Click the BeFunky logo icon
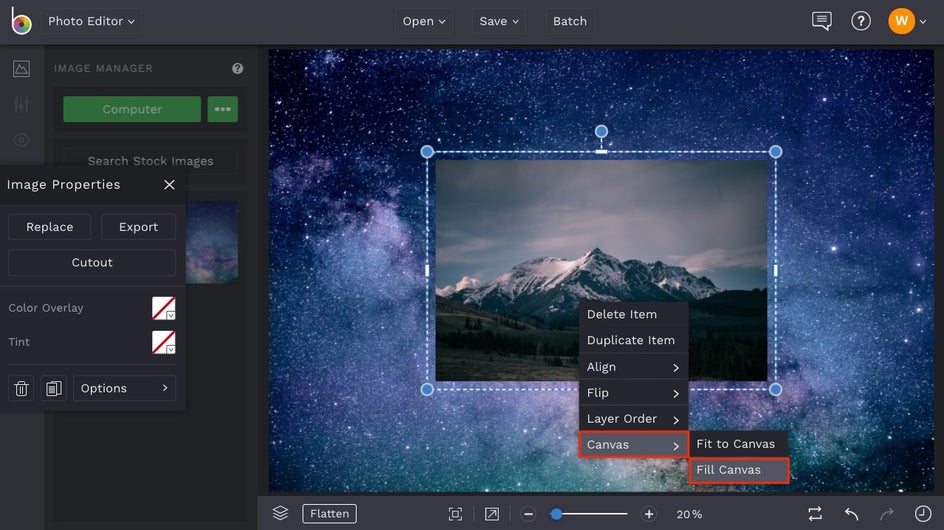This screenshot has height=530, width=944. [x=21, y=21]
